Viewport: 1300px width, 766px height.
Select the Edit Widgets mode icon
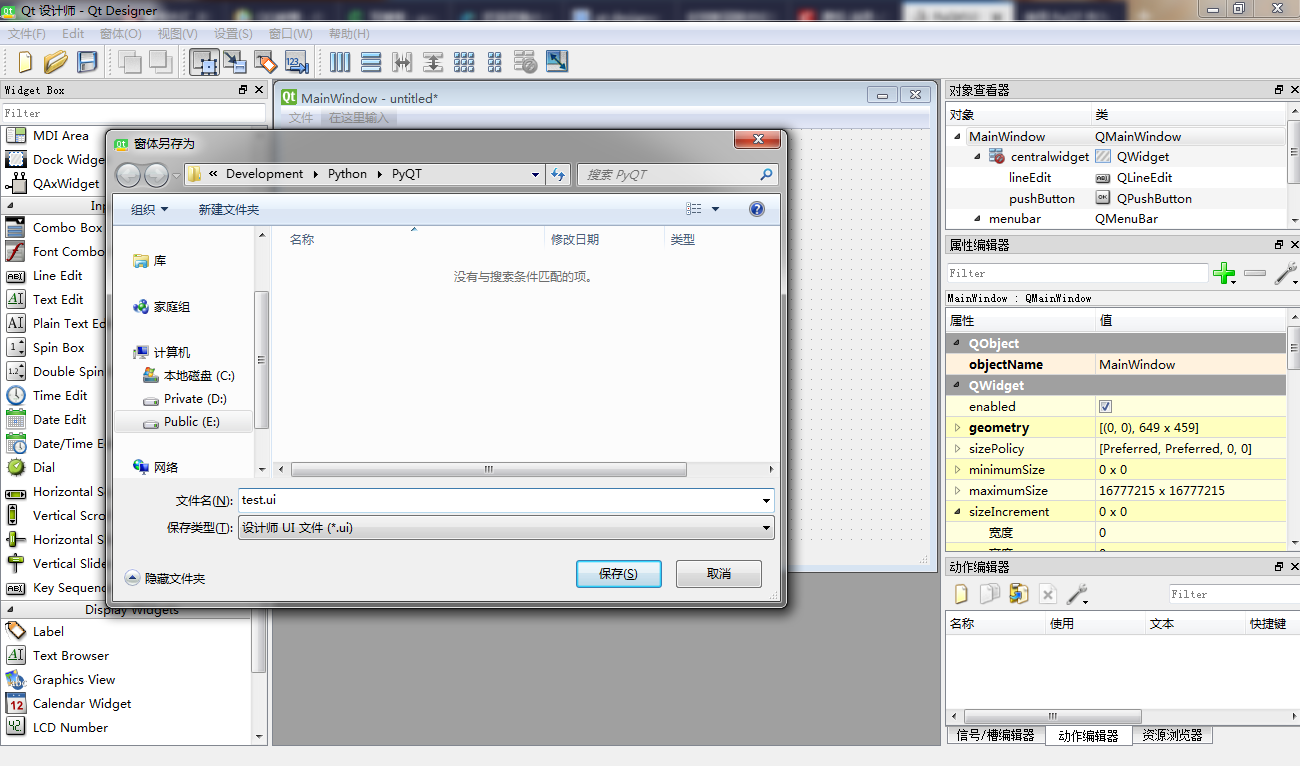(205, 62)
